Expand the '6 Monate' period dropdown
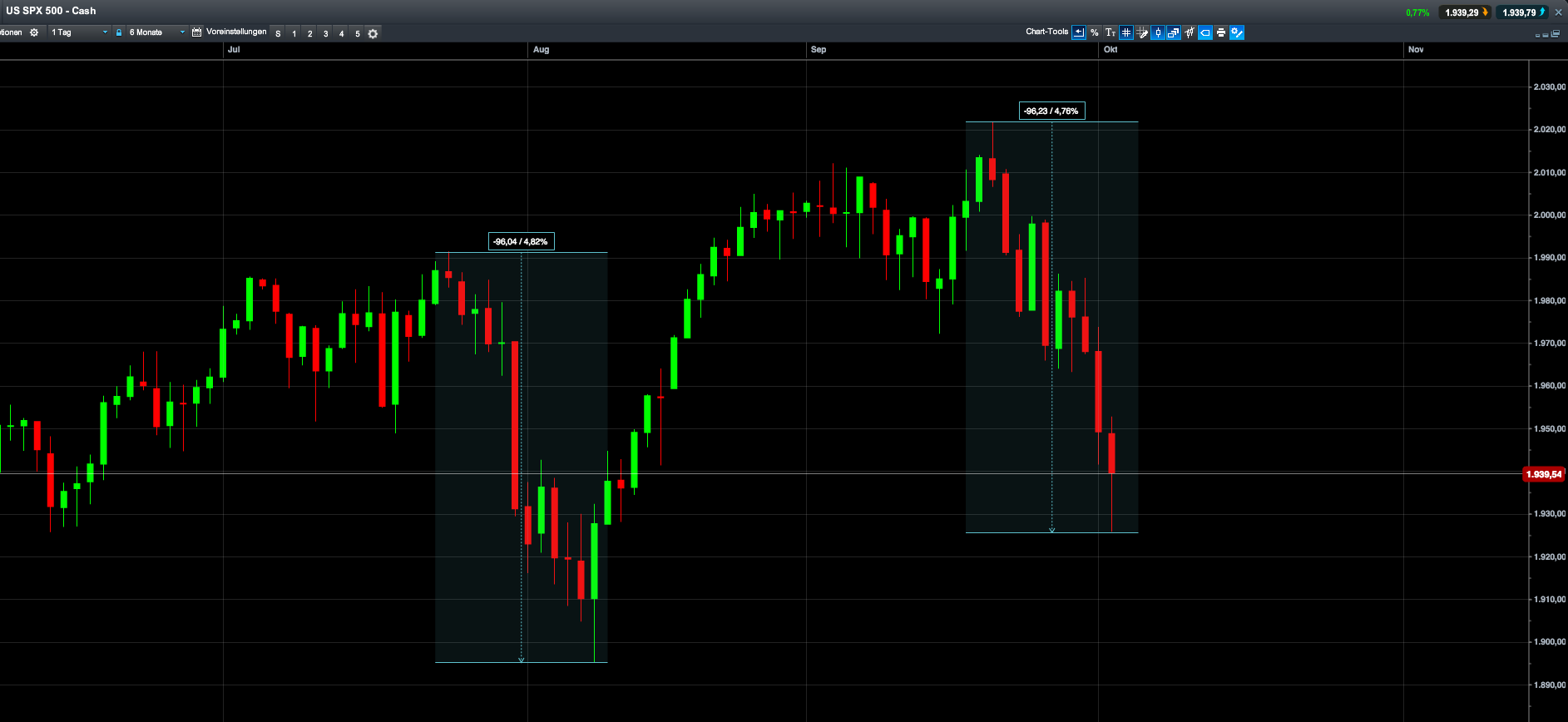The height and width of the screenshot is (722, 1568). pyautogui.click(x=156, y=32)
